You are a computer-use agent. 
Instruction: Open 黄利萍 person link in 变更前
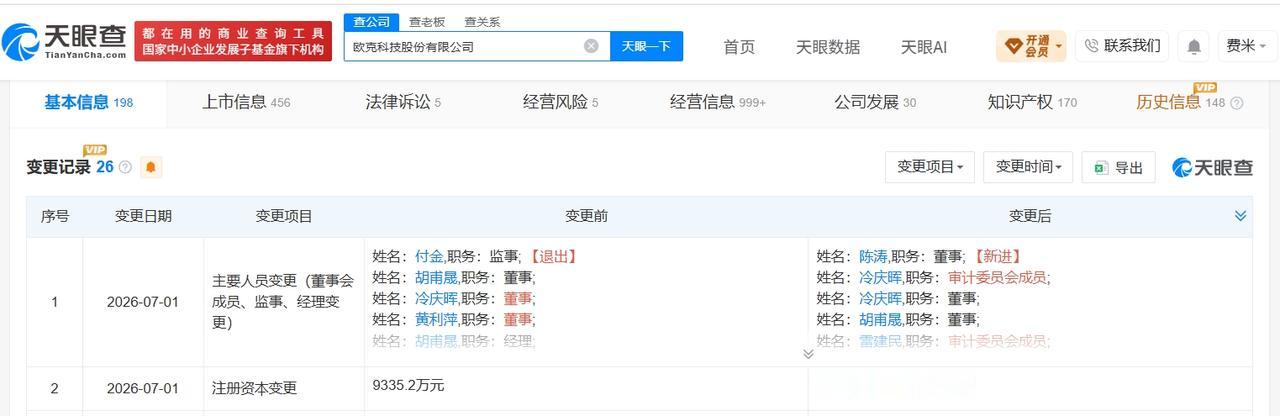point(434,319)
